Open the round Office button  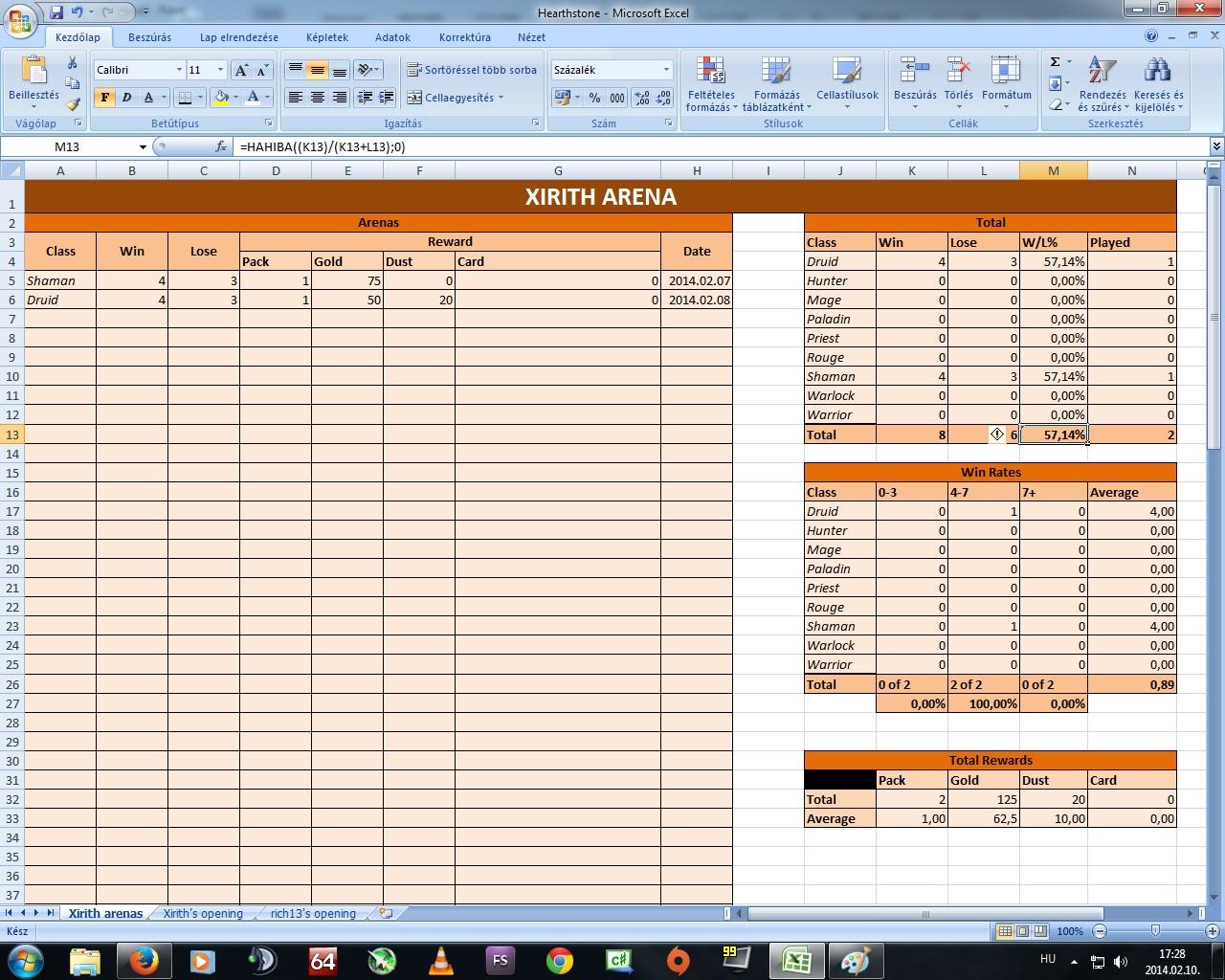pyautogui.click(x=20, y=20)
